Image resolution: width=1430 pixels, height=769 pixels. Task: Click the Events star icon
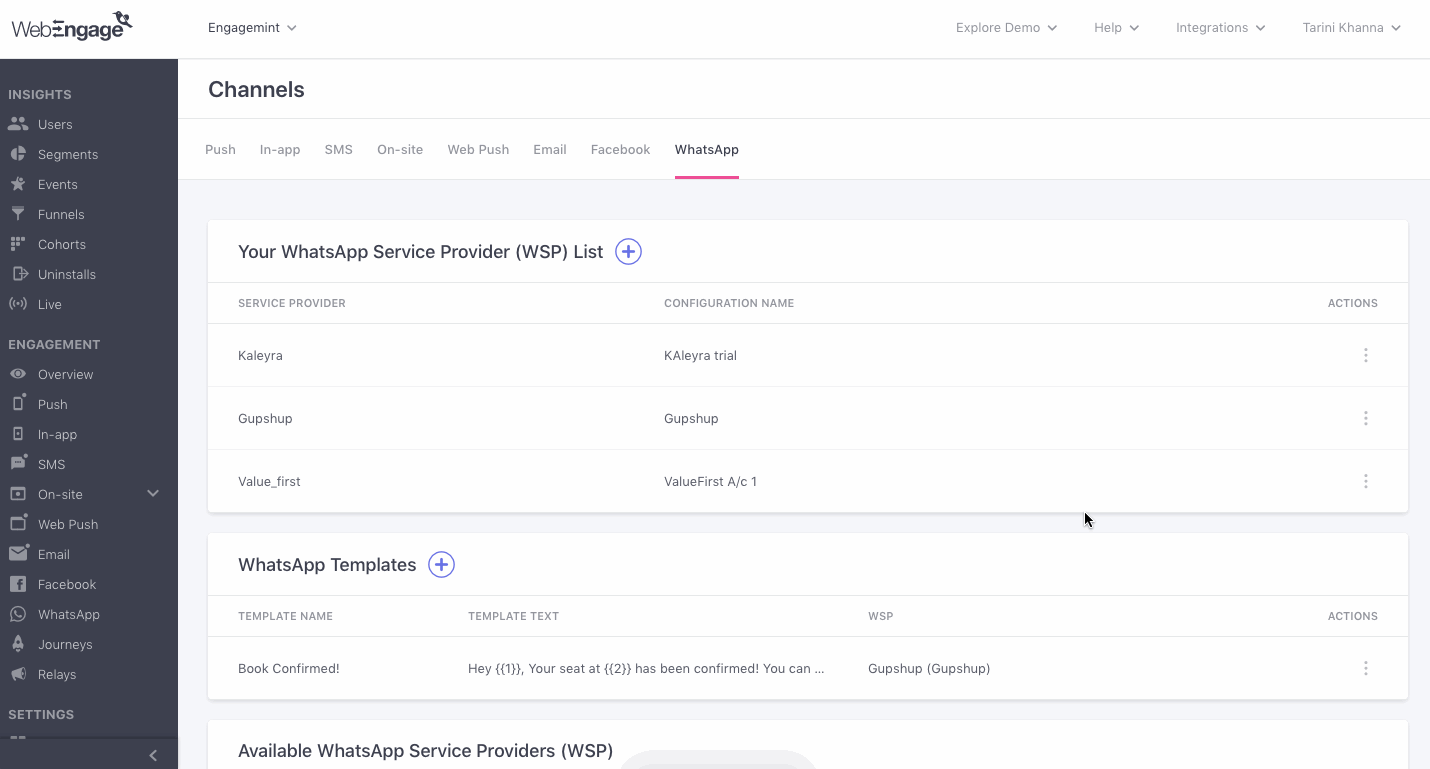click(18, 184)
